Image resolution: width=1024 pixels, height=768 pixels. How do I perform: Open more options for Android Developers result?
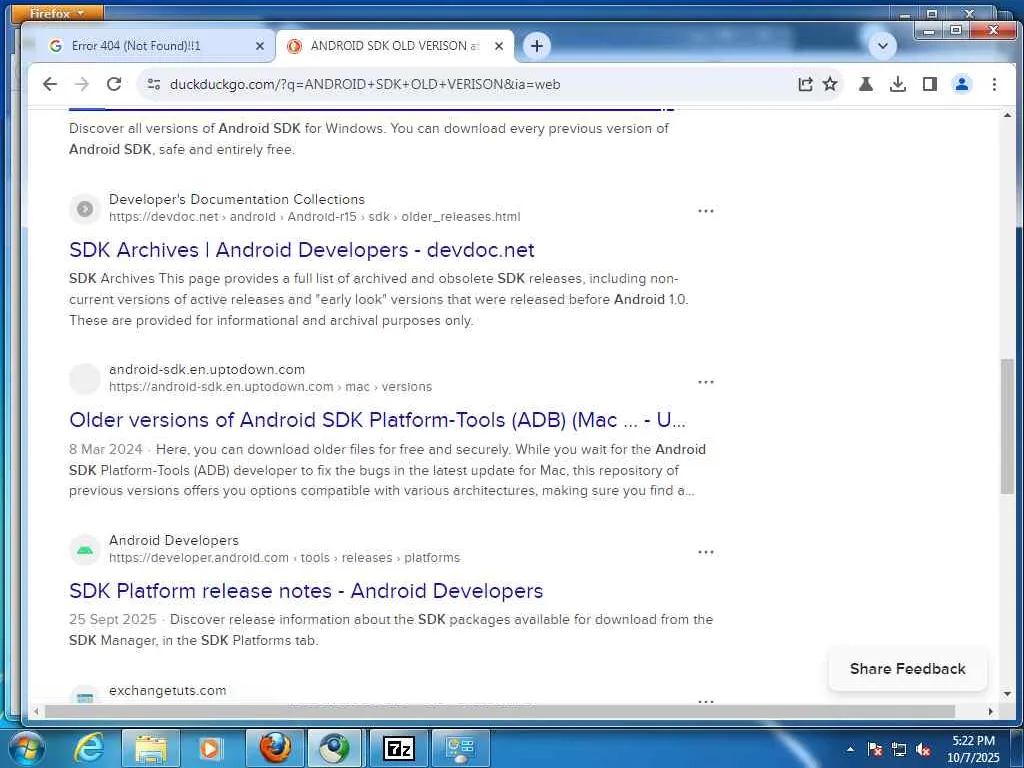coord(706,552)
